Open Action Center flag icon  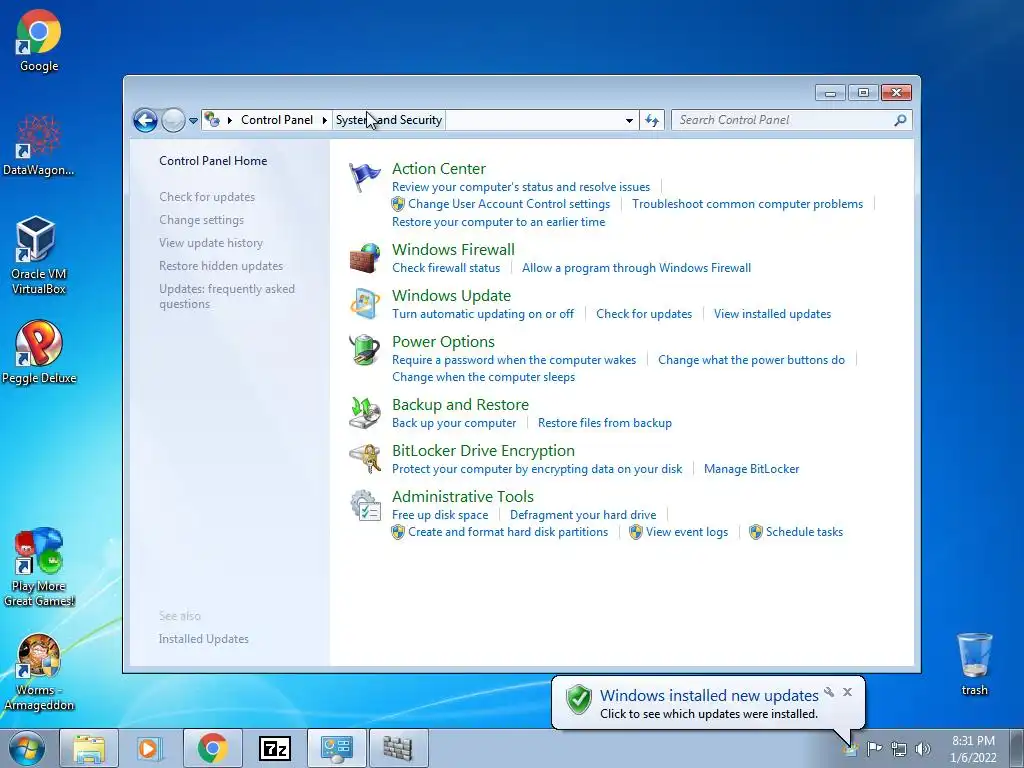click(364, 177)
